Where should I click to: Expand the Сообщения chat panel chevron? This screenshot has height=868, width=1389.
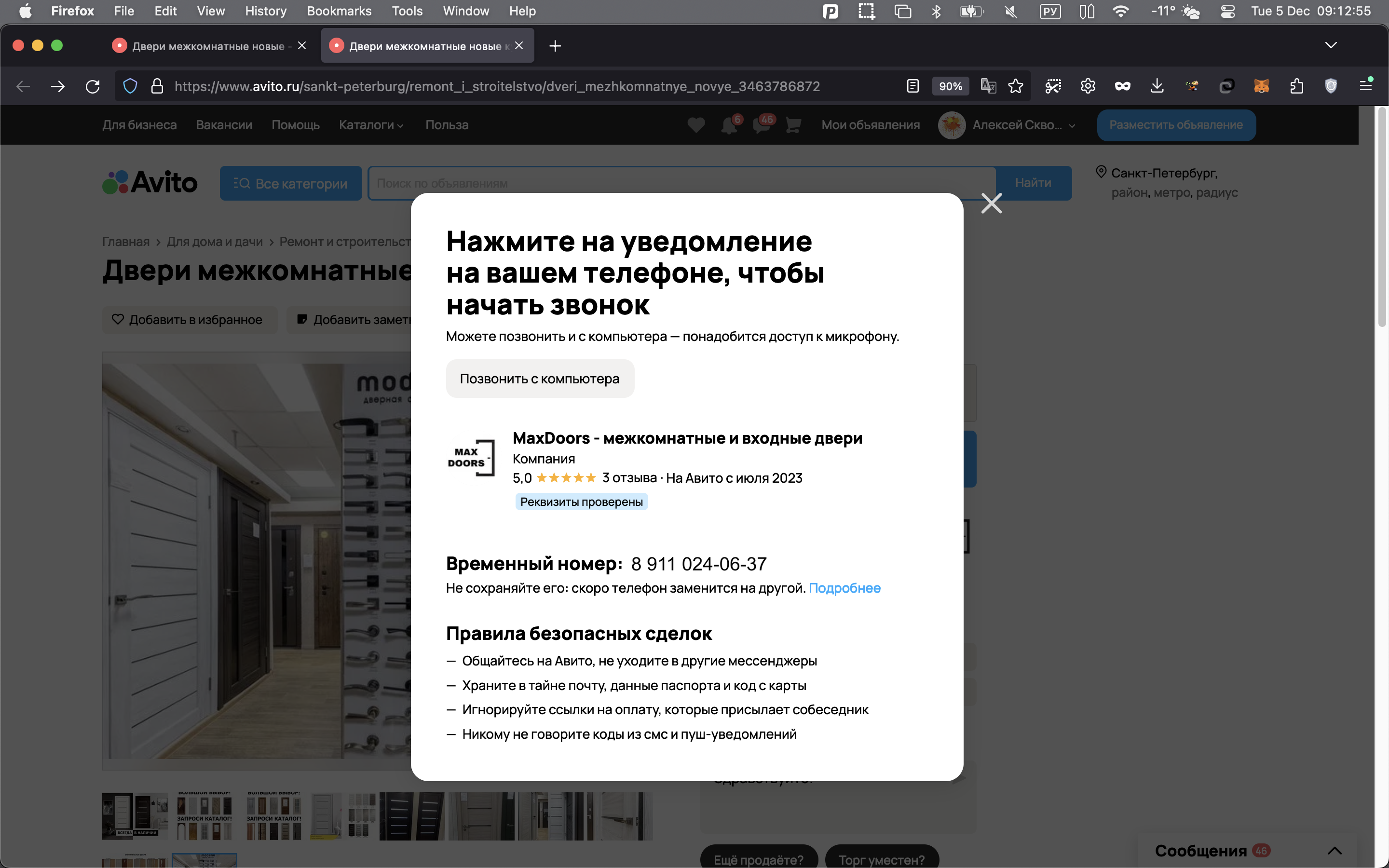(1335, 851)
